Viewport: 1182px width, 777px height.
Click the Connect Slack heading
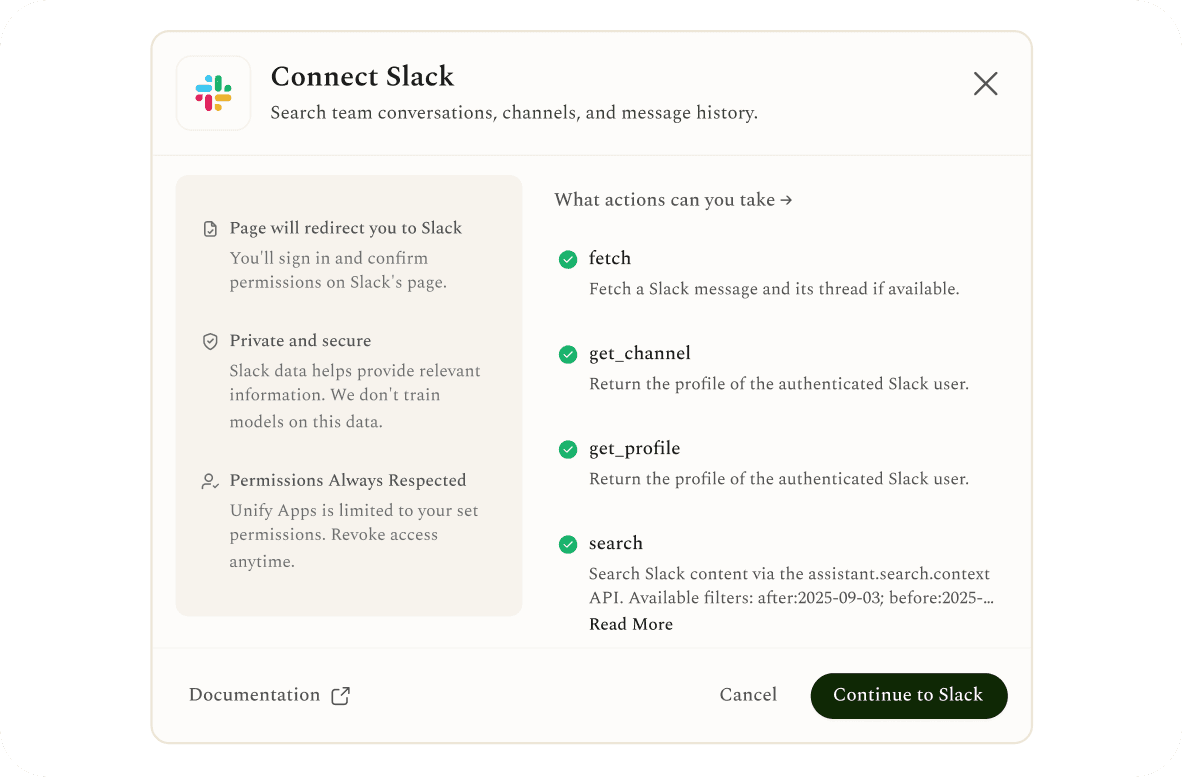[x=363, y=77]
